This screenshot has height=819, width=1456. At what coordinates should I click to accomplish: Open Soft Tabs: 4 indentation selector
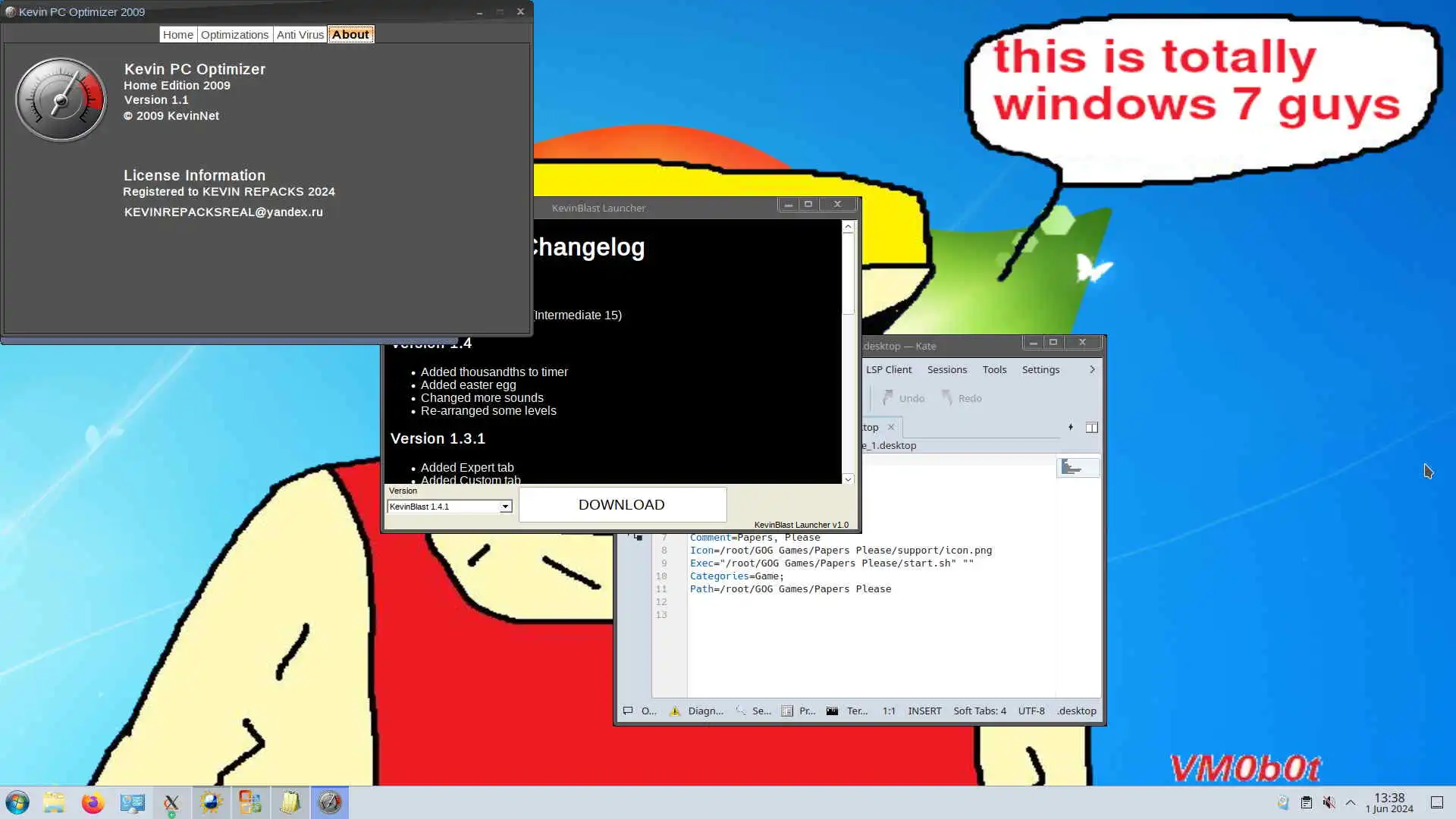click(979, 711)
